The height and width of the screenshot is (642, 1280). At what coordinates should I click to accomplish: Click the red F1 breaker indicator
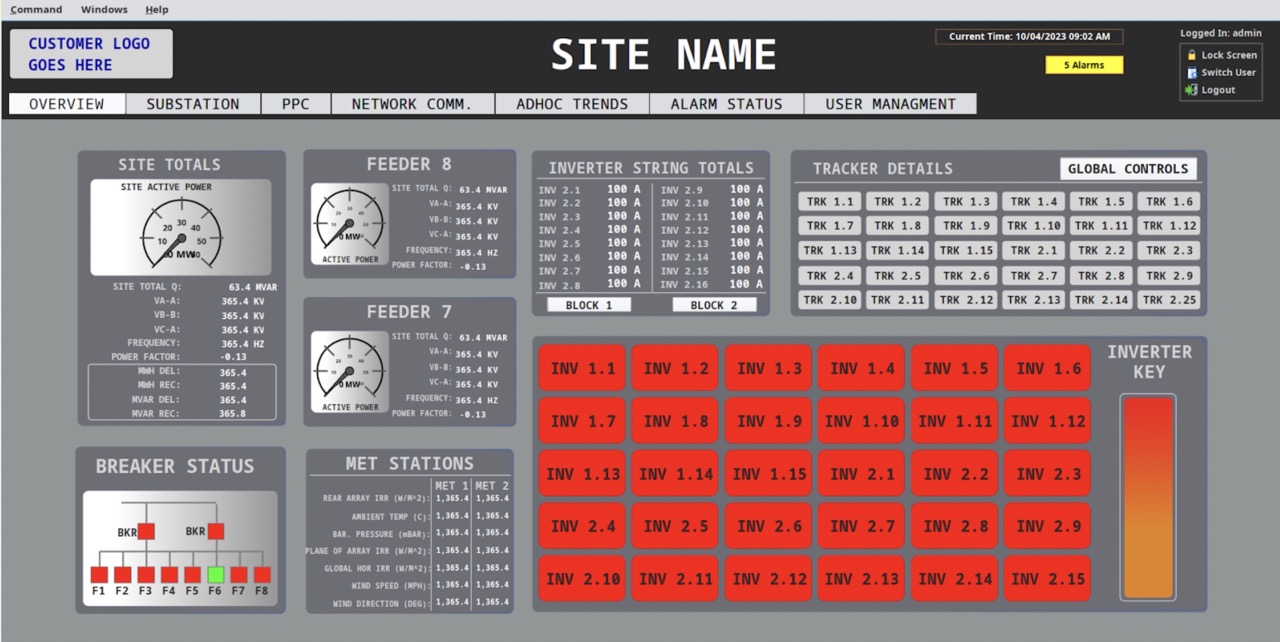point(99,575)
